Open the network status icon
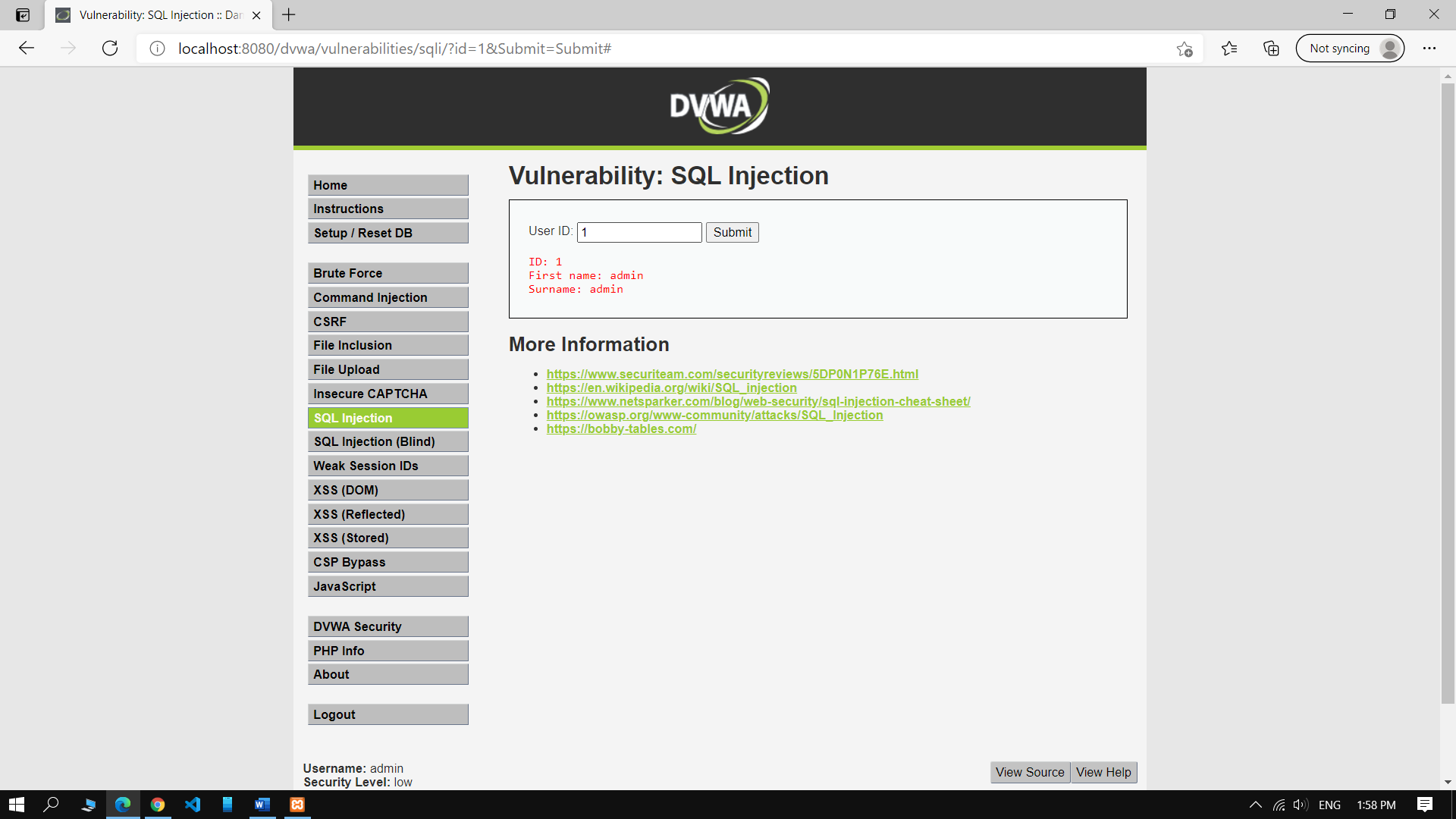 [1279, 805]
